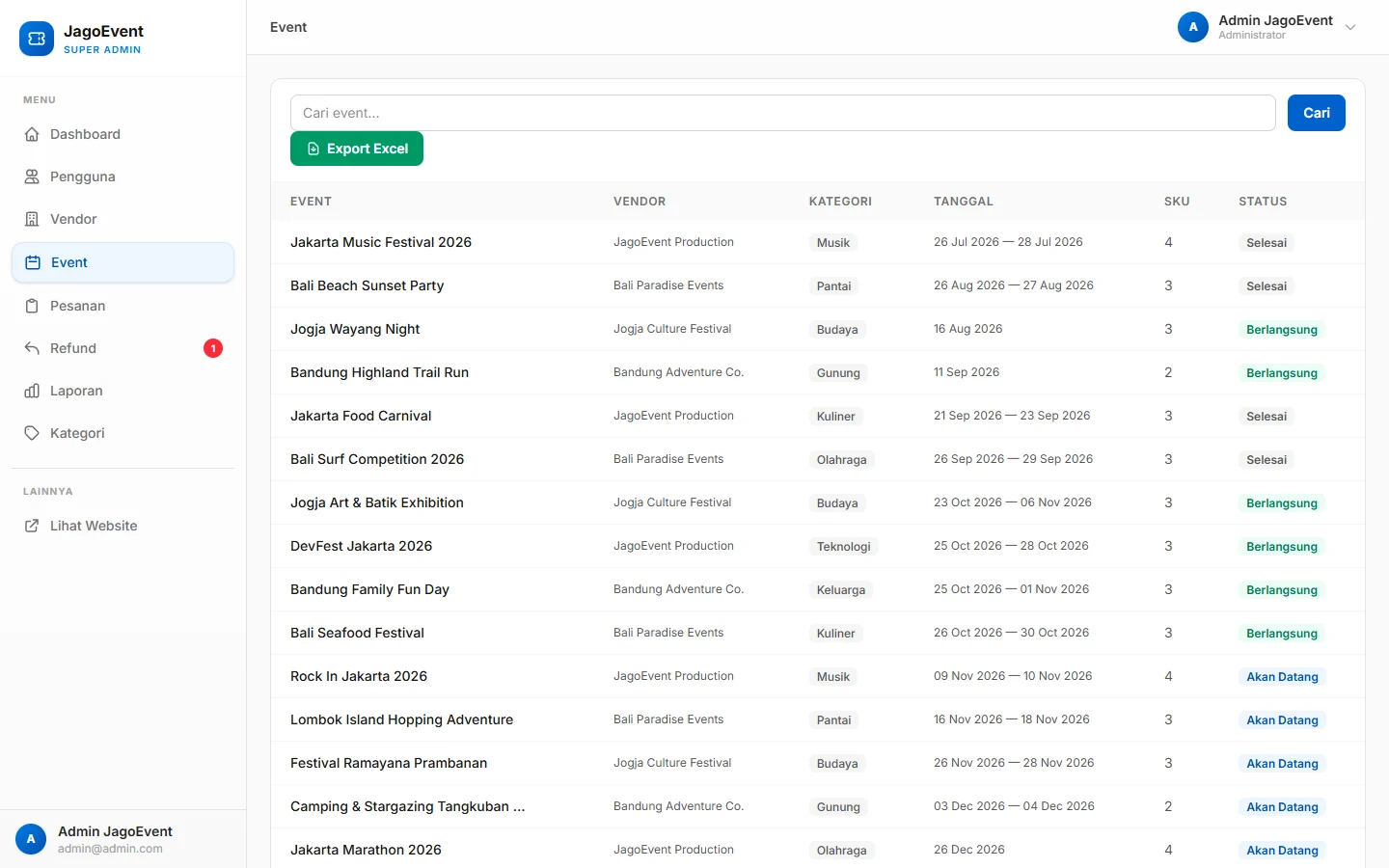
Task: Click the Admin JagoEvent name in header
Action: 1275,20
